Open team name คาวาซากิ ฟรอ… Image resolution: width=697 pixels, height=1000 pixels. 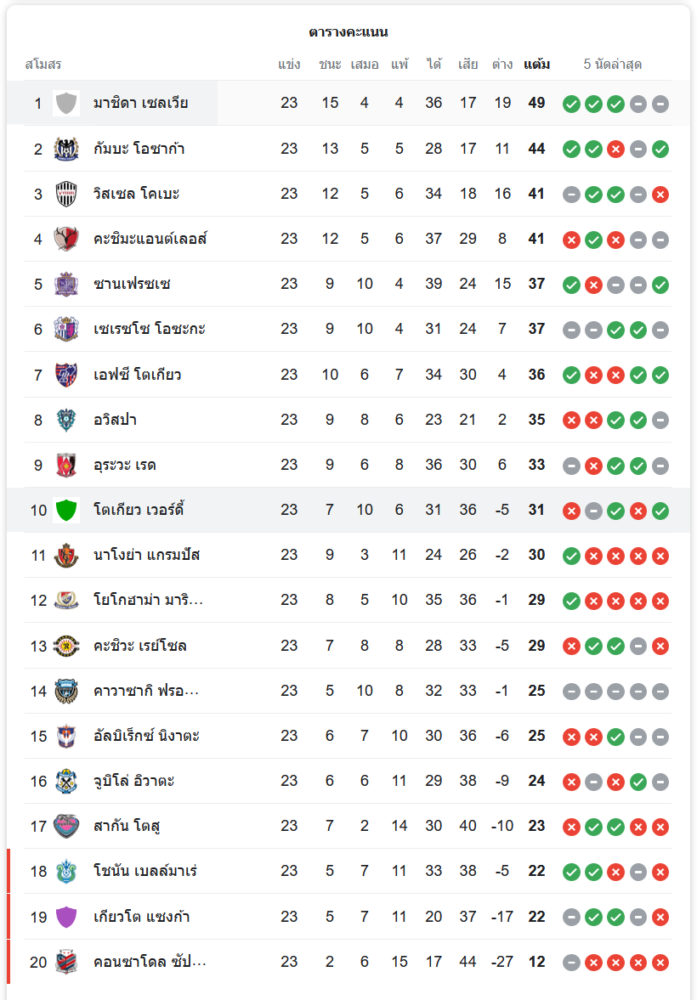146,690
